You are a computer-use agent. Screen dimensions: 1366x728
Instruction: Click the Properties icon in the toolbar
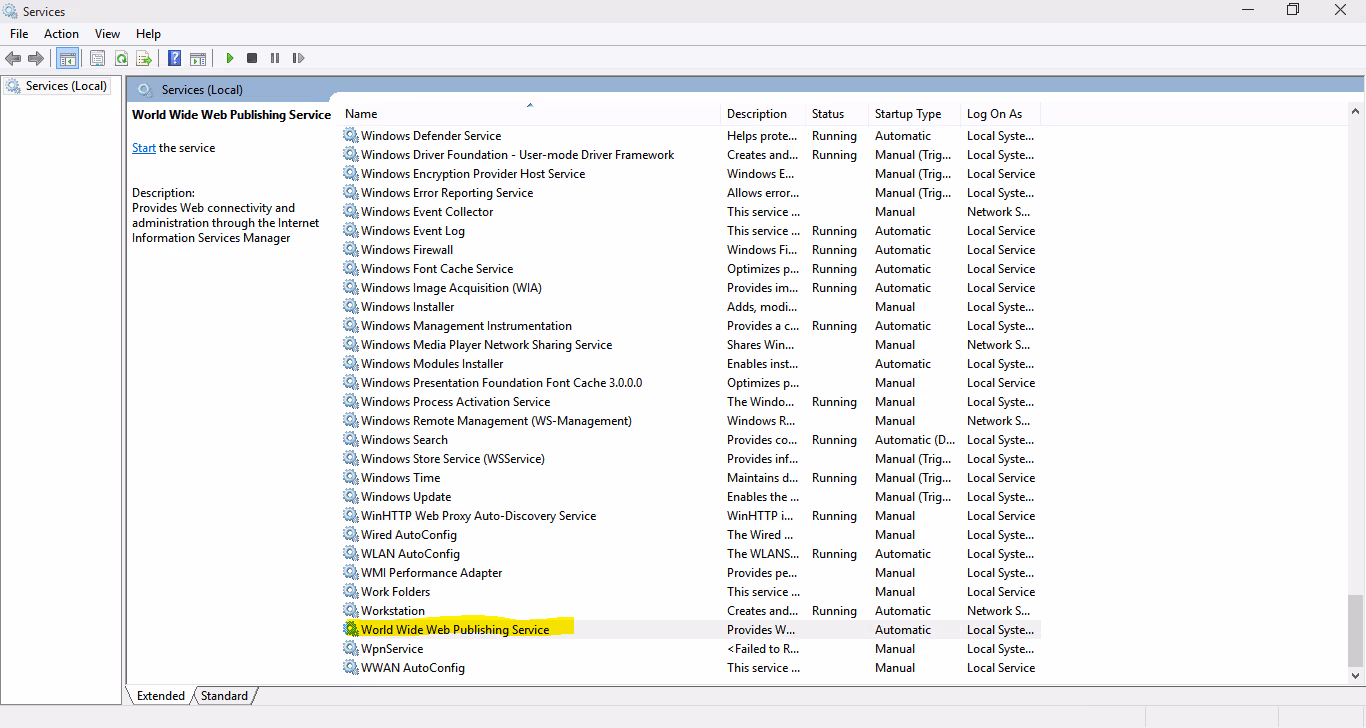(x=97, y=57)
